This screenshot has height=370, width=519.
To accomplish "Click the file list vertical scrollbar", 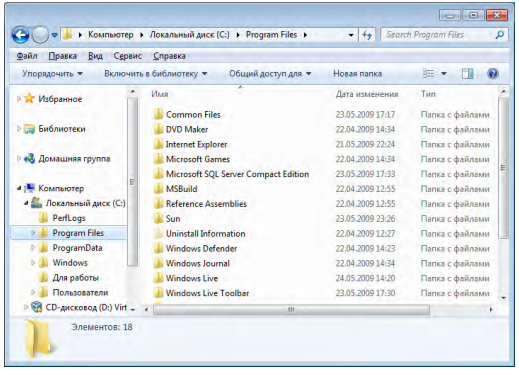I will (503, 167).
